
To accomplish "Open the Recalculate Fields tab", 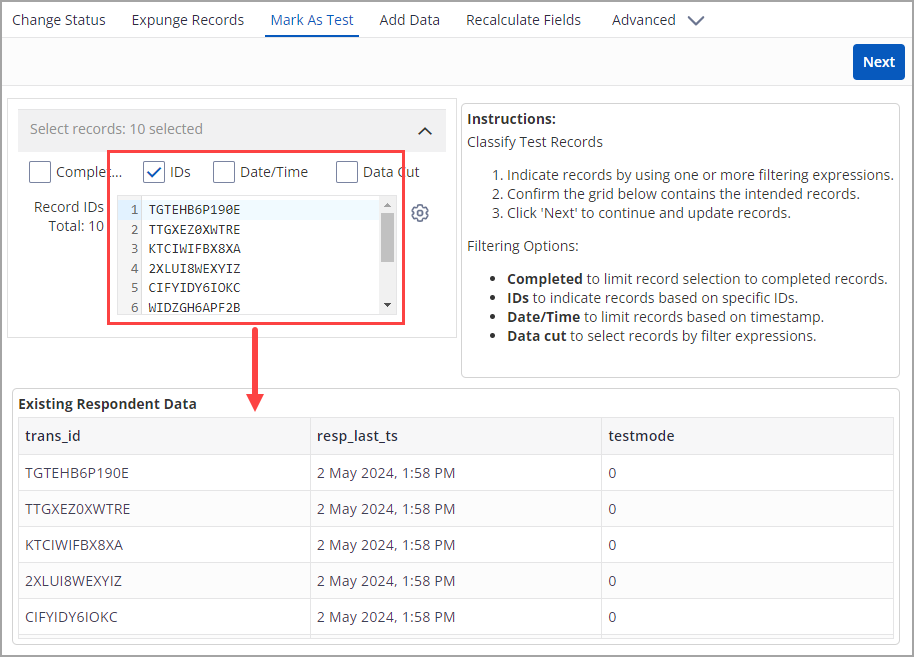I will (523, 20).
